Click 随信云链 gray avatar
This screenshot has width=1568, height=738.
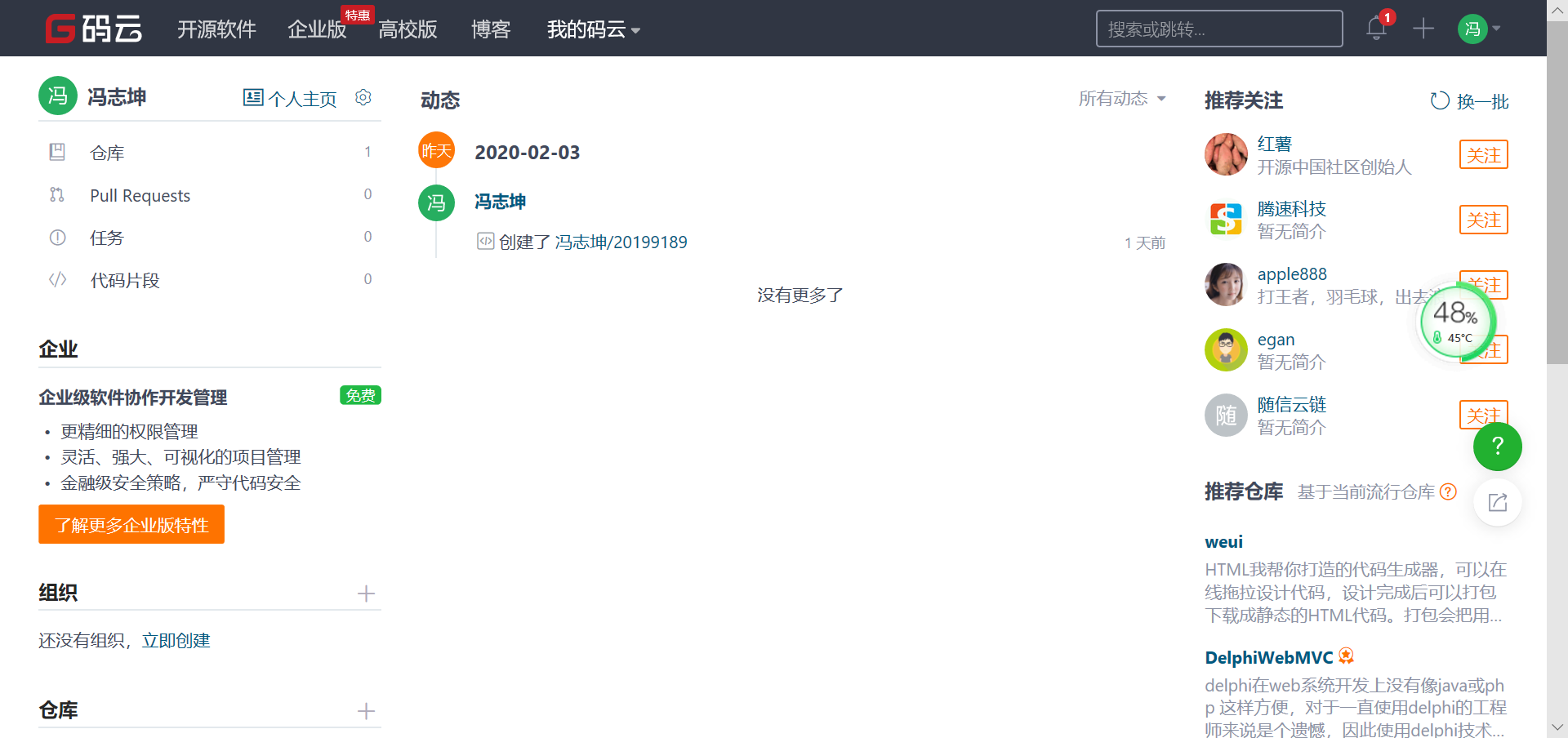[1226, 415]
